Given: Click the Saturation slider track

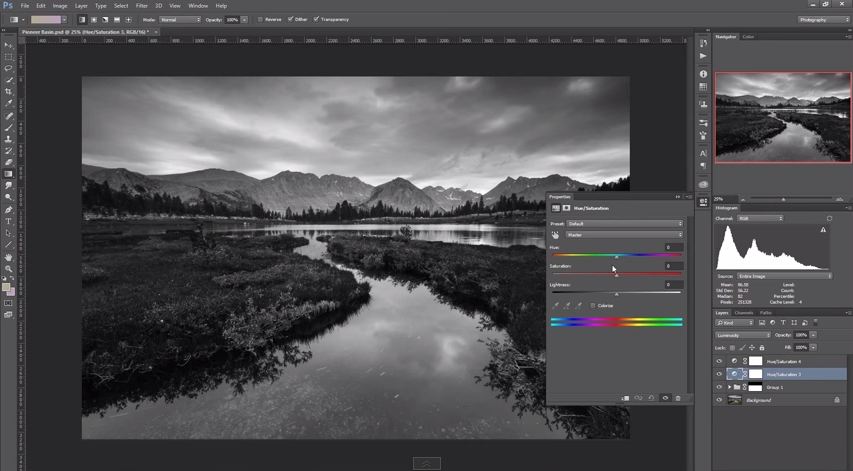Looking at the screenshot, I should pos(616,275).
